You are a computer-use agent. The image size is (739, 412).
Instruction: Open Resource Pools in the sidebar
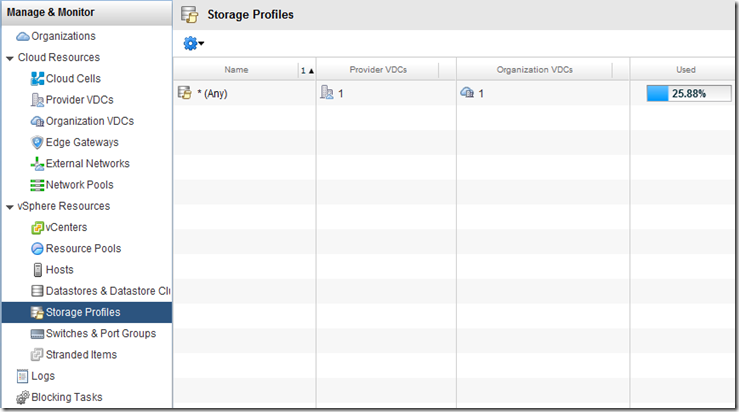(82, 249)
